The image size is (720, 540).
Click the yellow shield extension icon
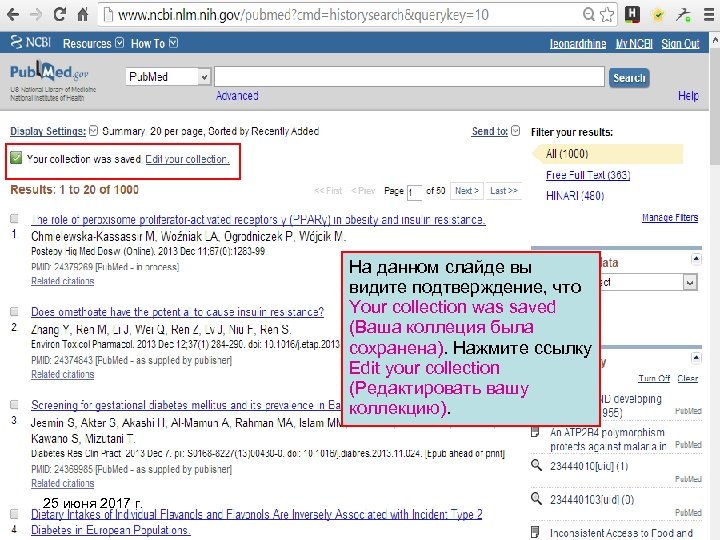tap(658, 15)
